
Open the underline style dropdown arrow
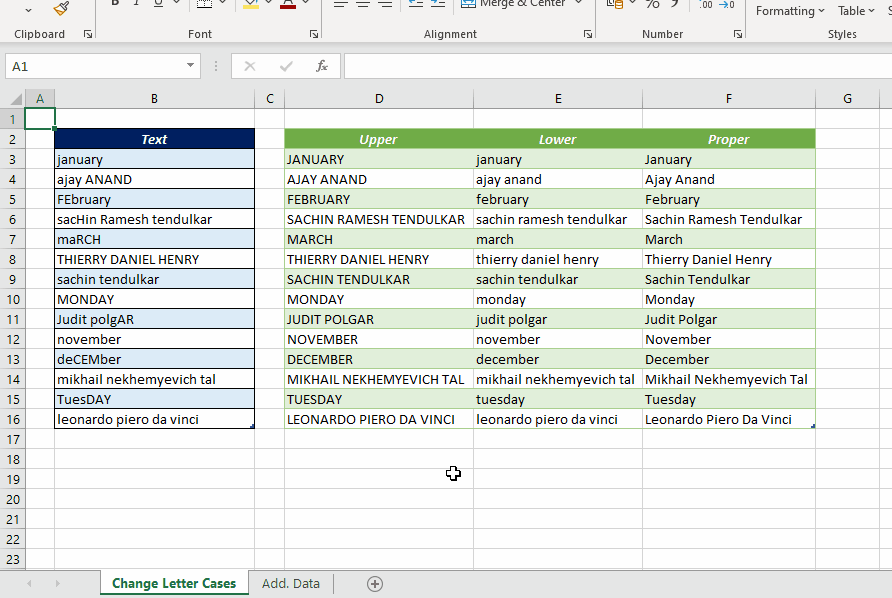click(176, 3)
